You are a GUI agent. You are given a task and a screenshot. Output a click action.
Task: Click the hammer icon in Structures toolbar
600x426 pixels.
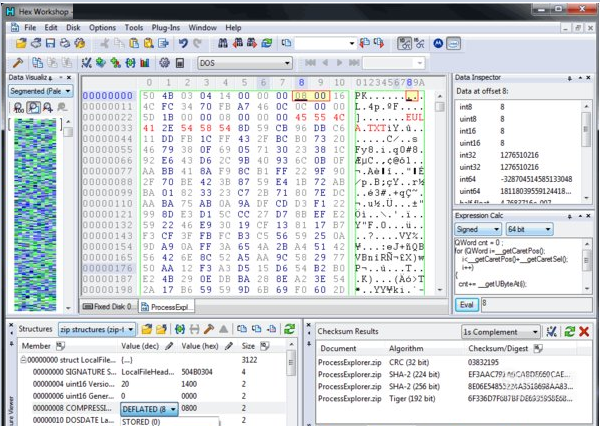coord(209,329)
